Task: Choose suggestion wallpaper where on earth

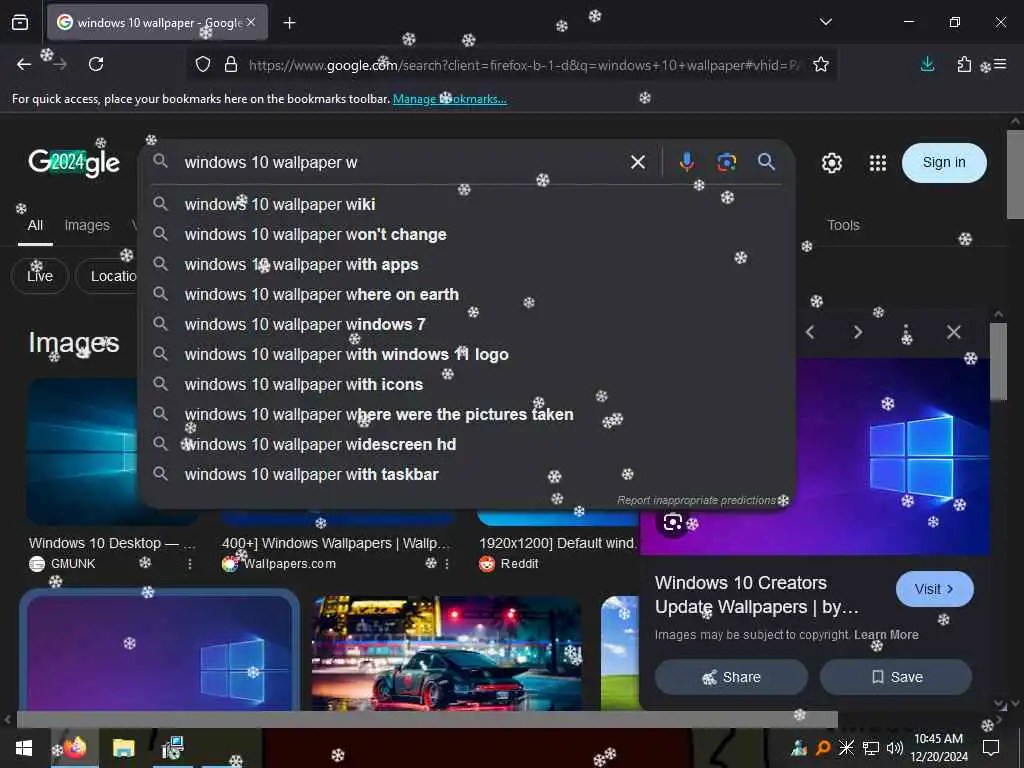Action: pyautogui.click(x=466, y=295)
